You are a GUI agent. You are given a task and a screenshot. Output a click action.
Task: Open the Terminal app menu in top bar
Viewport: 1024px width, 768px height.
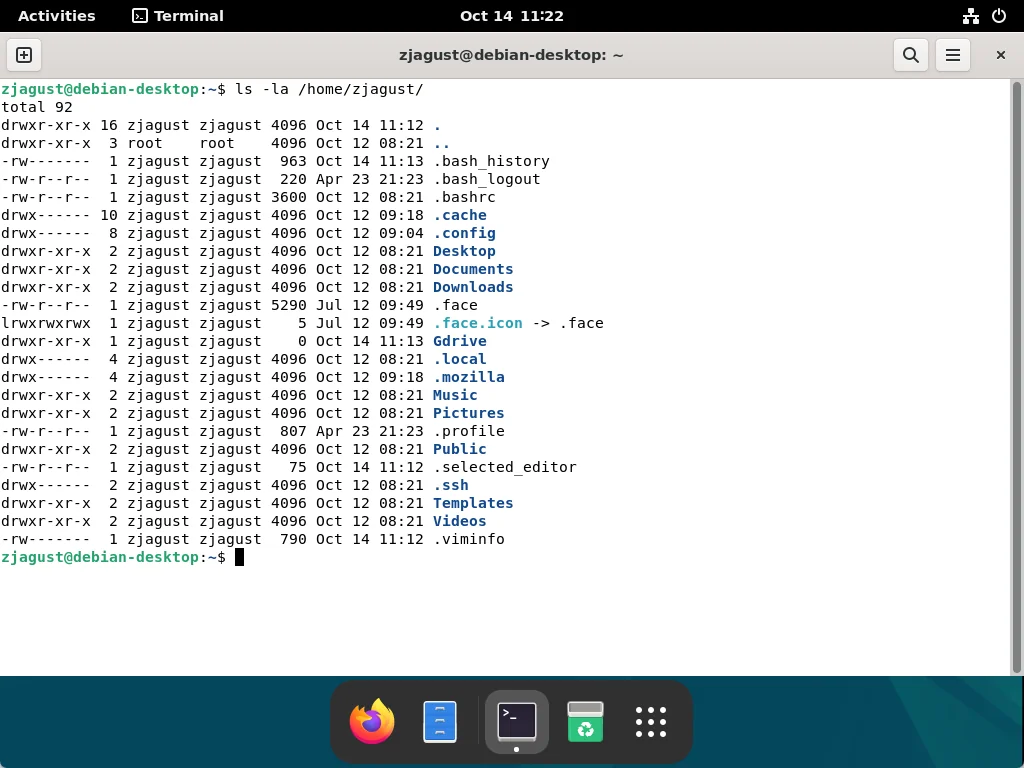[178, 16]
